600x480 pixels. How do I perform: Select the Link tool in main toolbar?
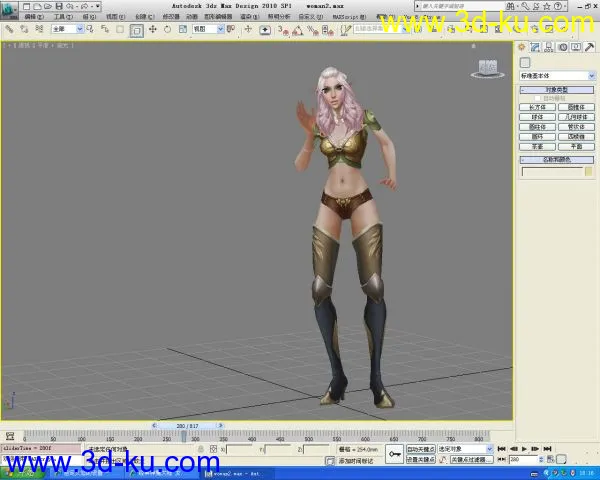[9, 29]
